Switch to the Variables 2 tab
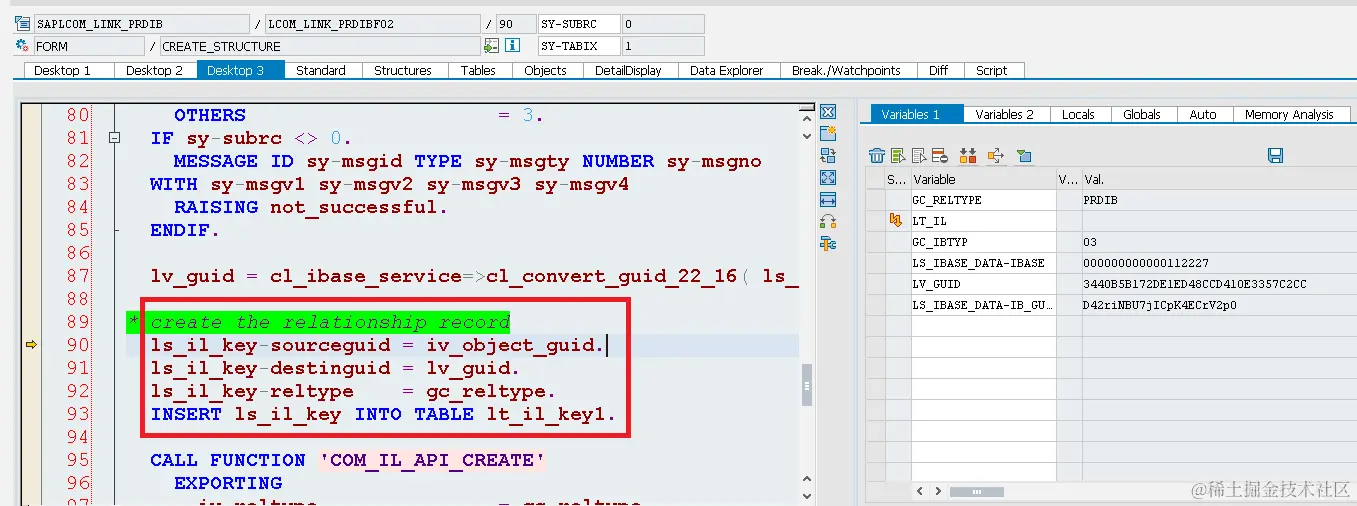Image resolution: width=1357 pixels, height=506 pixels. (x=1005, y=114)
